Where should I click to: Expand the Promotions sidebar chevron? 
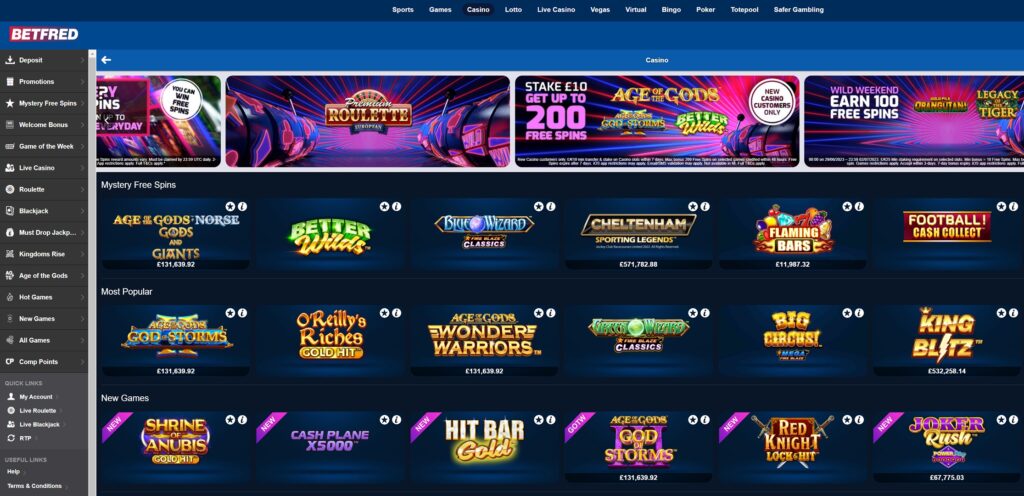pos(82,82)
